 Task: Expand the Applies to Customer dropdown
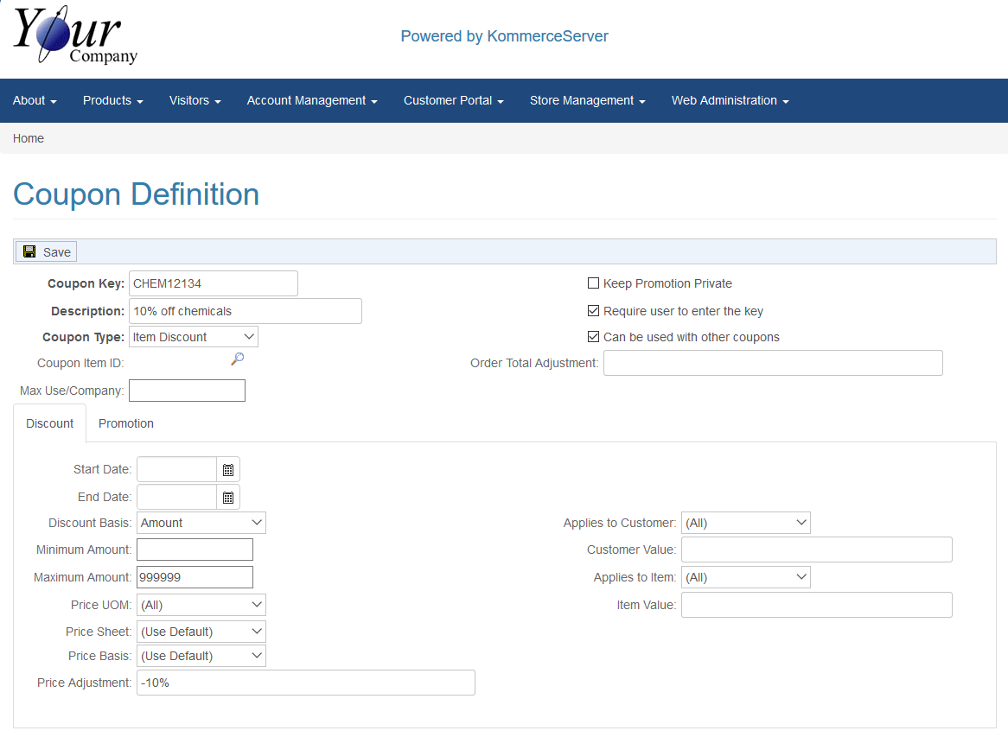coord(745,523)
